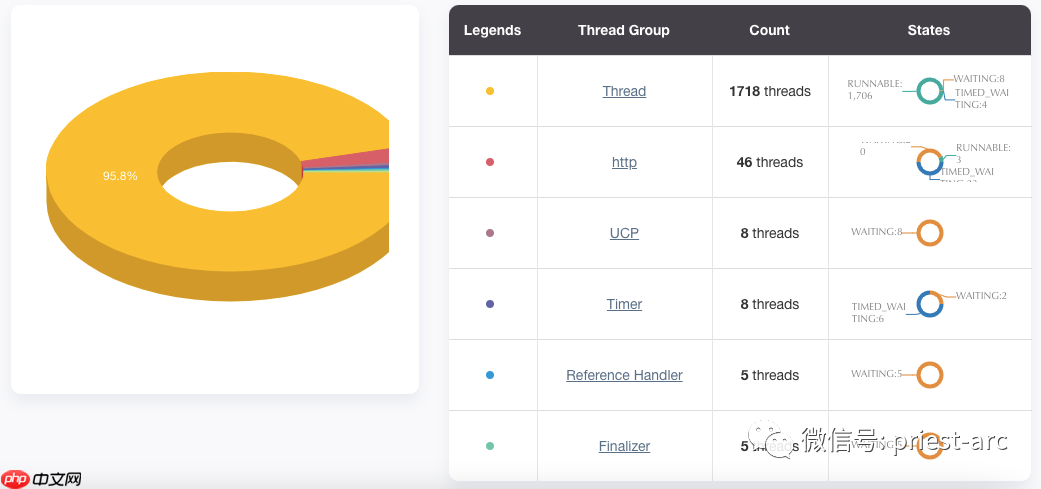Click the green Finalizer legend dot
The height and width of the screenshot is (489, 1041).
490,447
